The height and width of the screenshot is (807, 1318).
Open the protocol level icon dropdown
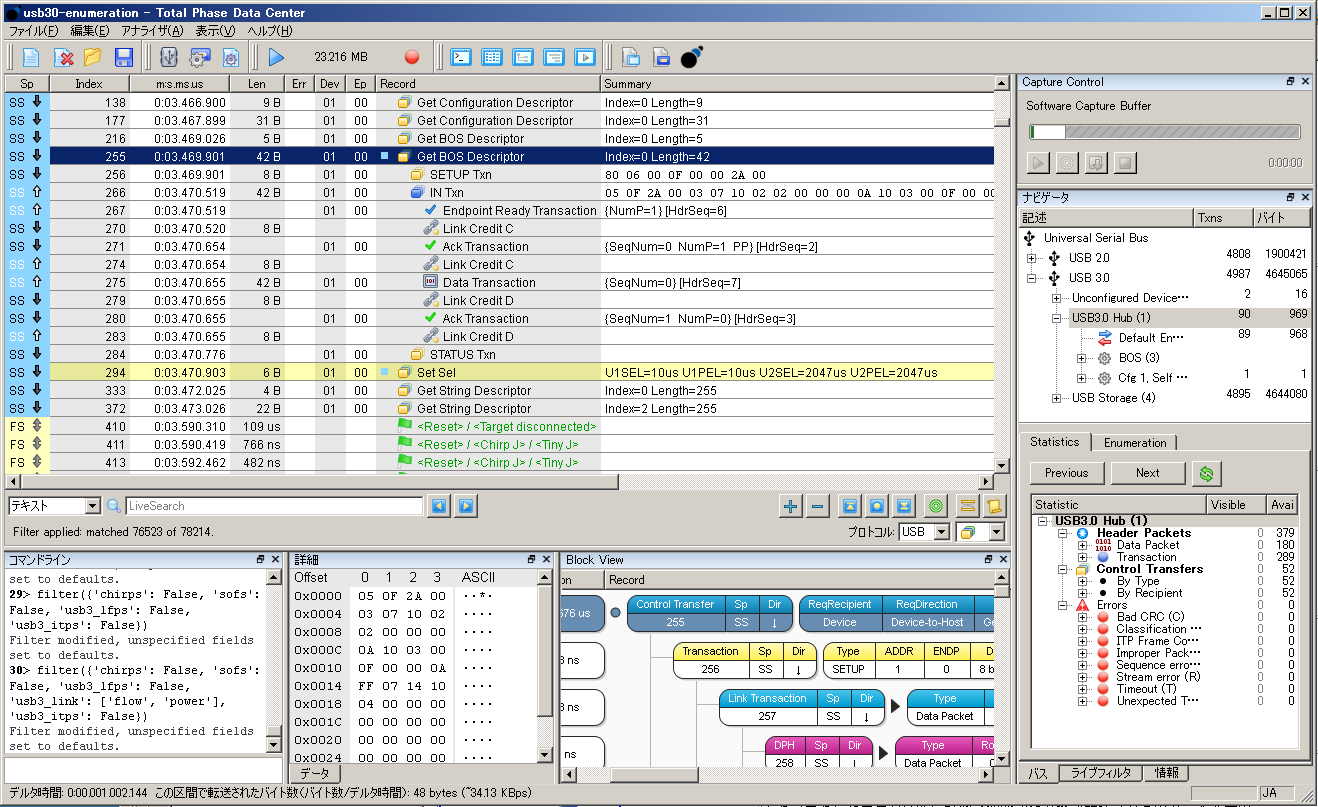[x=980, y=532]
